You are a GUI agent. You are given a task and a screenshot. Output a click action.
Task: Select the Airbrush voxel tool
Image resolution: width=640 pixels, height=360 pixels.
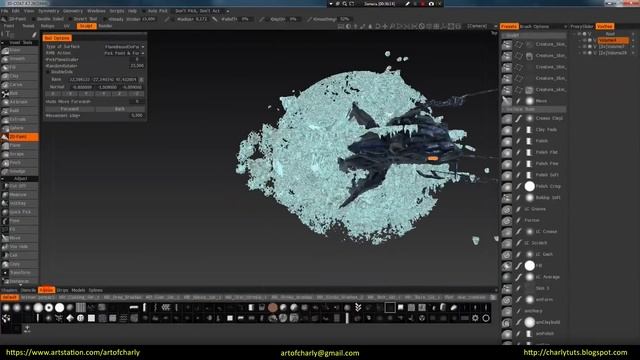click(20, 102)
